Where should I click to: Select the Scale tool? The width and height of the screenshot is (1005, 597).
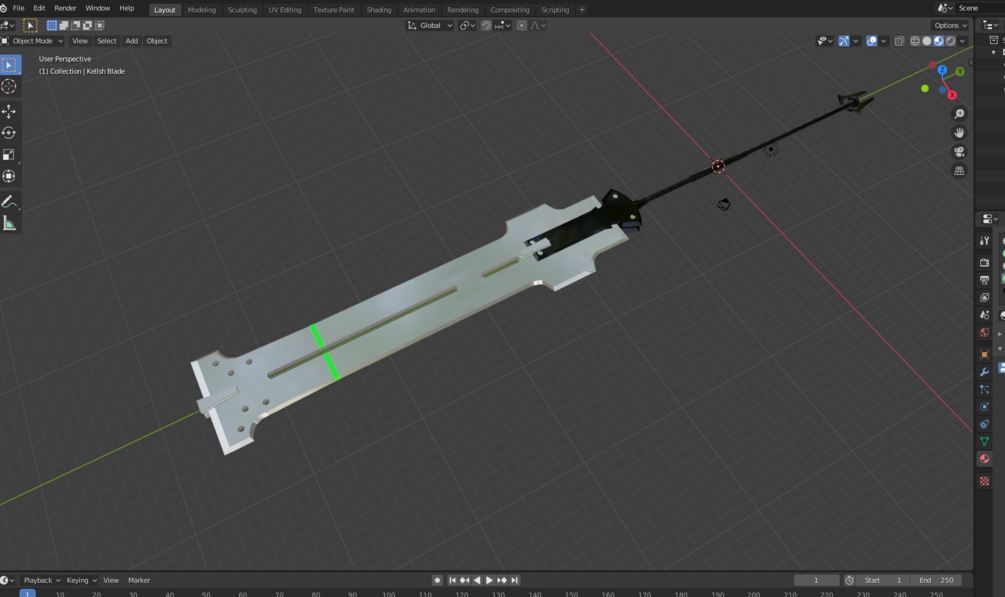(9, 155)
